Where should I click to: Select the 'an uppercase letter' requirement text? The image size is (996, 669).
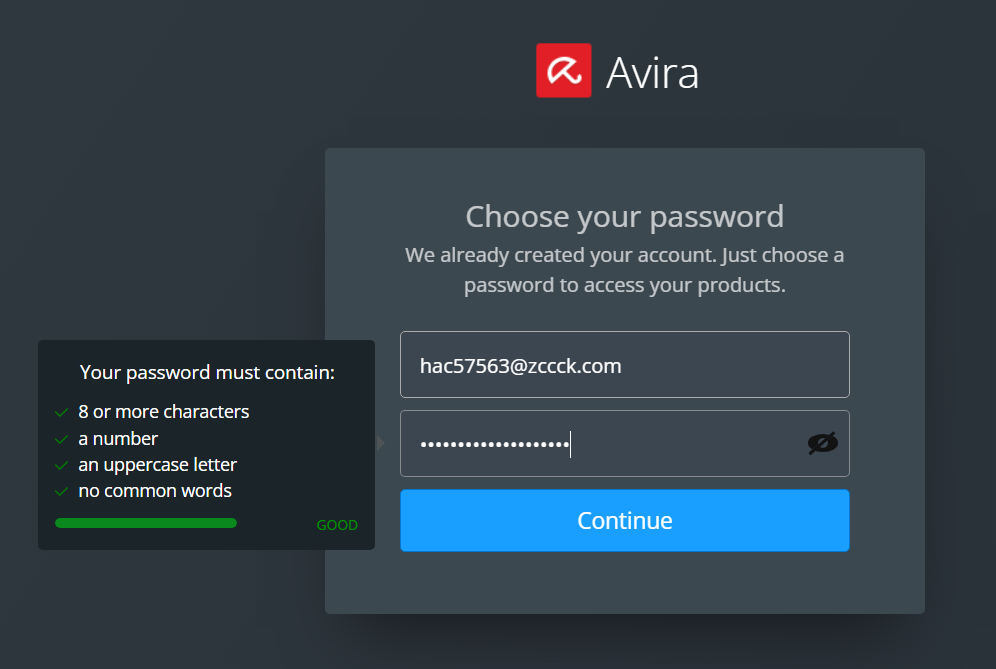point(157,465)
